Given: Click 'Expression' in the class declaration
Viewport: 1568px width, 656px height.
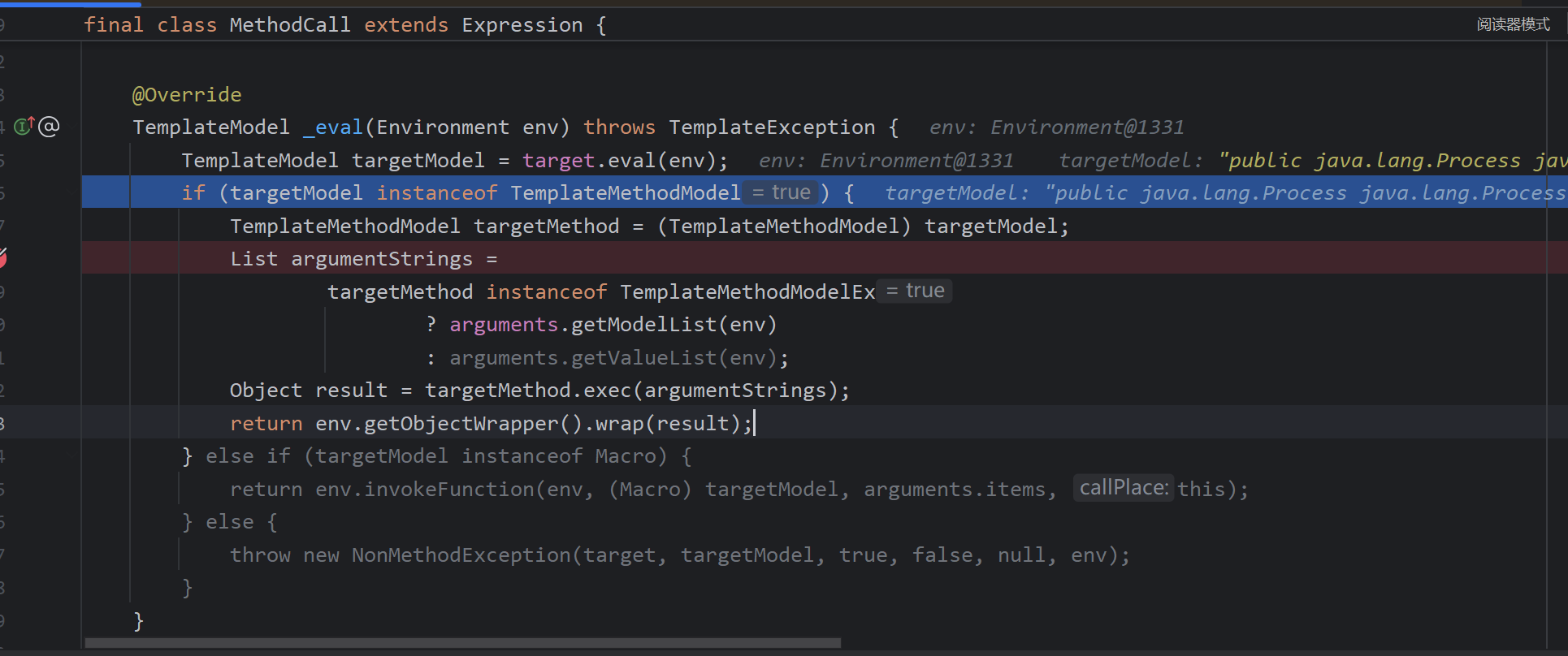Looking at the screenshot, I should pos(522,25).
